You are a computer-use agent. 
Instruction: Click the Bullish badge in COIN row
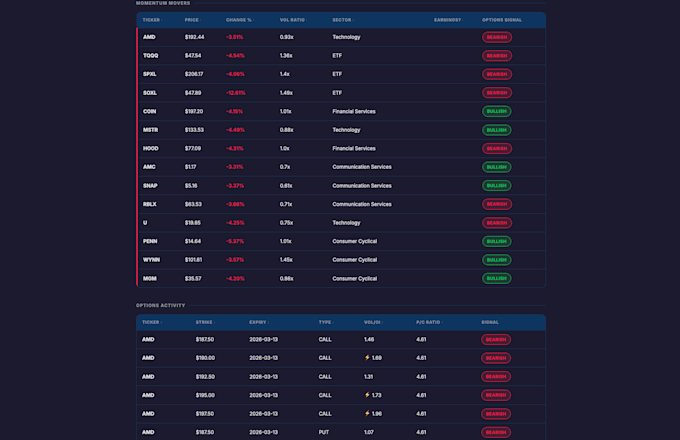pos(497,111)
